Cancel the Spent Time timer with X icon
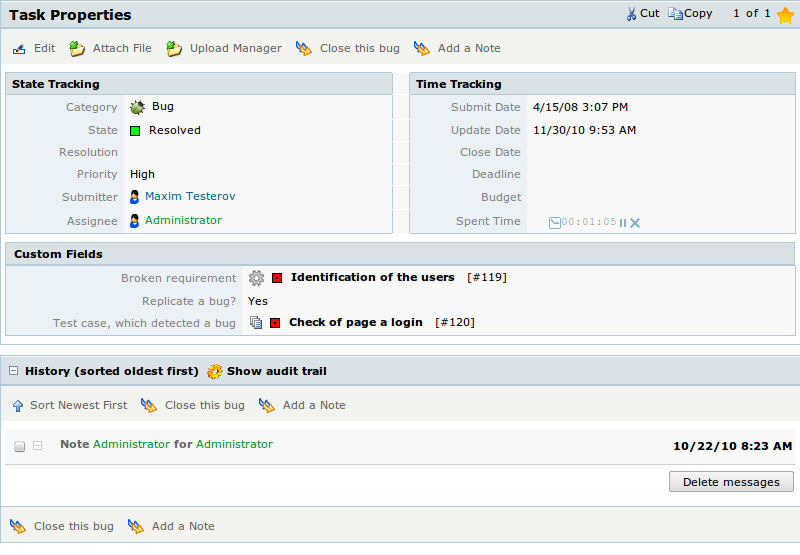Viewport: 800px width, 555px height. 635,223
